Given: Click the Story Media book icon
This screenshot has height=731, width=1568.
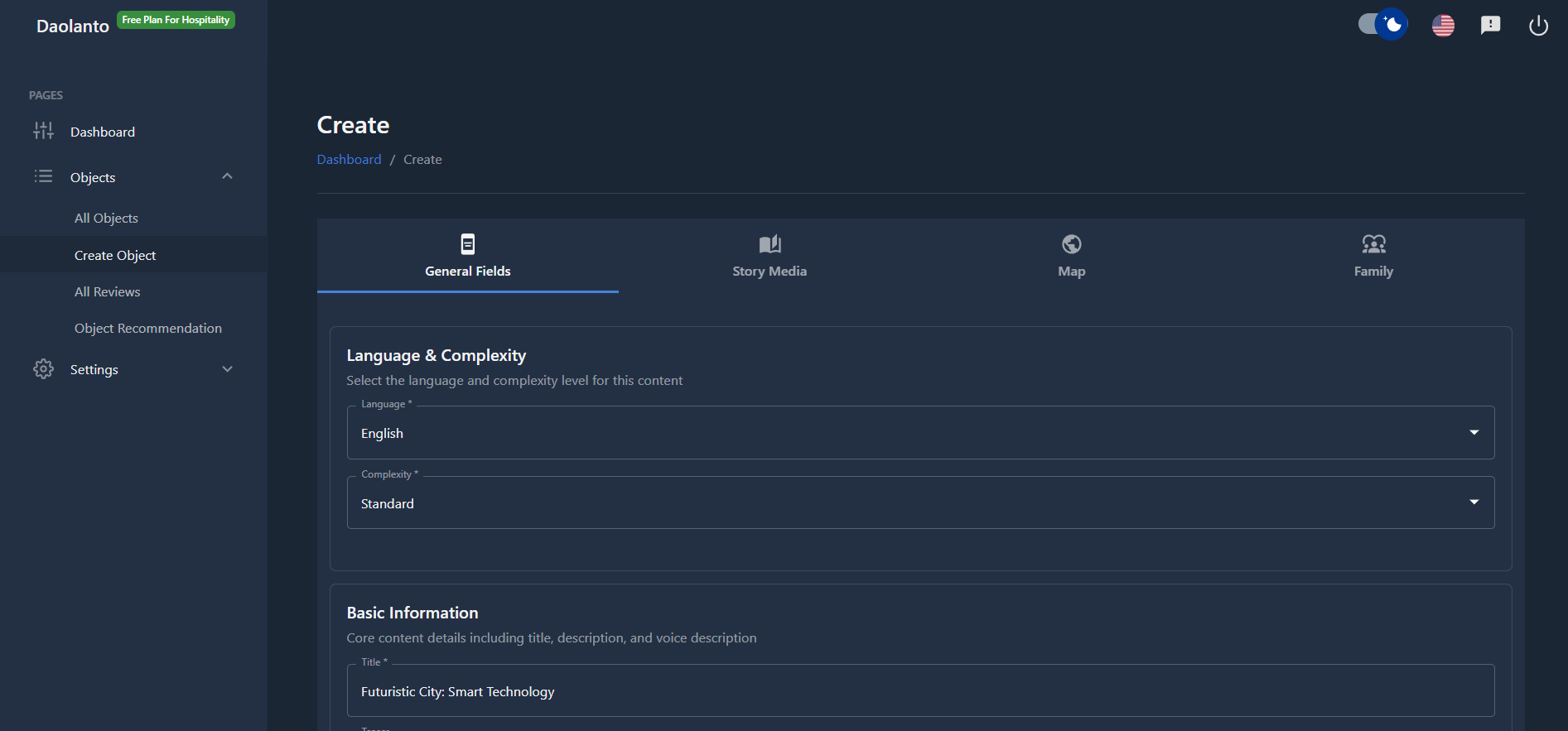Looking at the screenshot, I should (x=770, y=244).
